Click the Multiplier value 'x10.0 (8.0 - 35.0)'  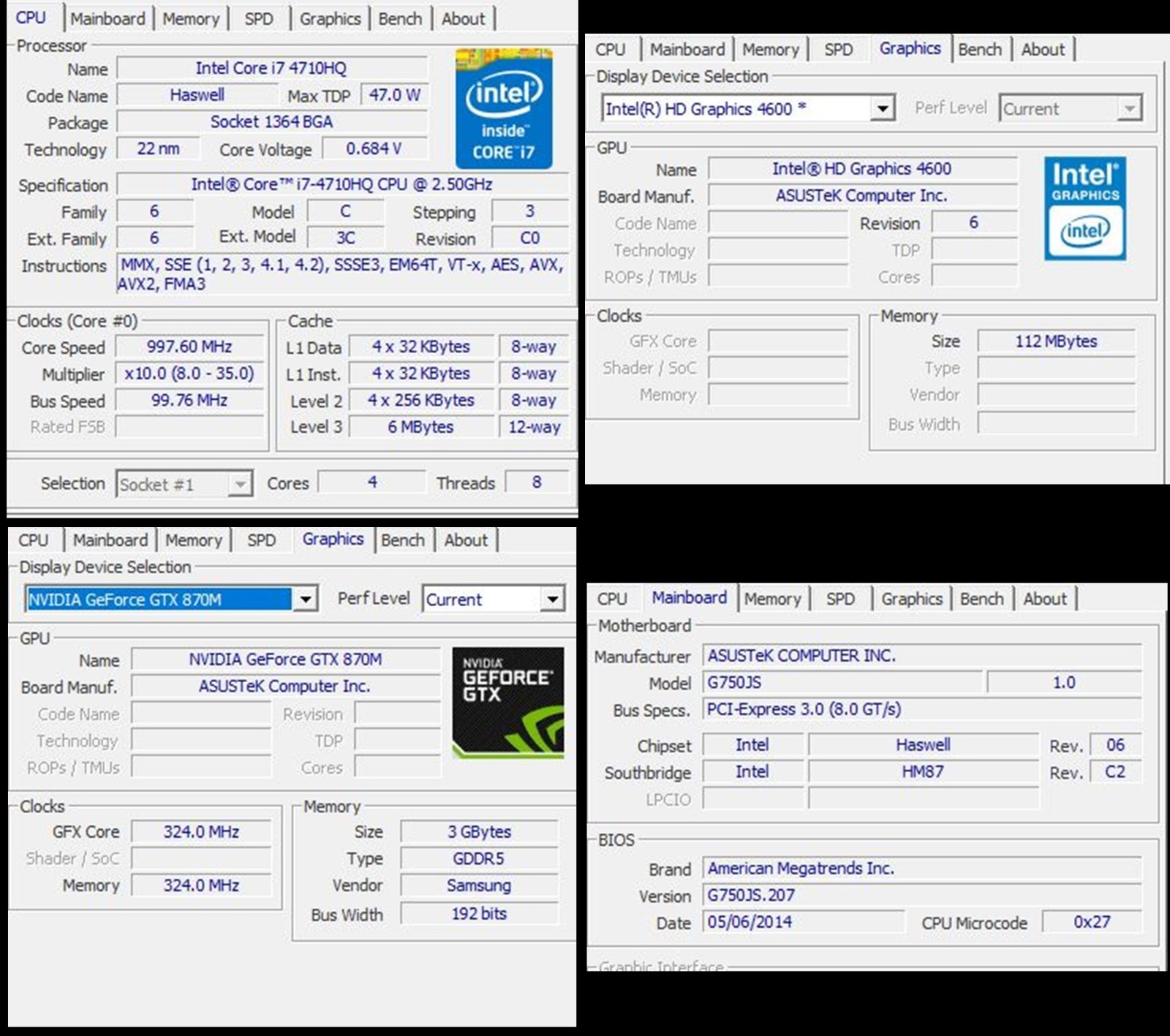click(189, 374)
